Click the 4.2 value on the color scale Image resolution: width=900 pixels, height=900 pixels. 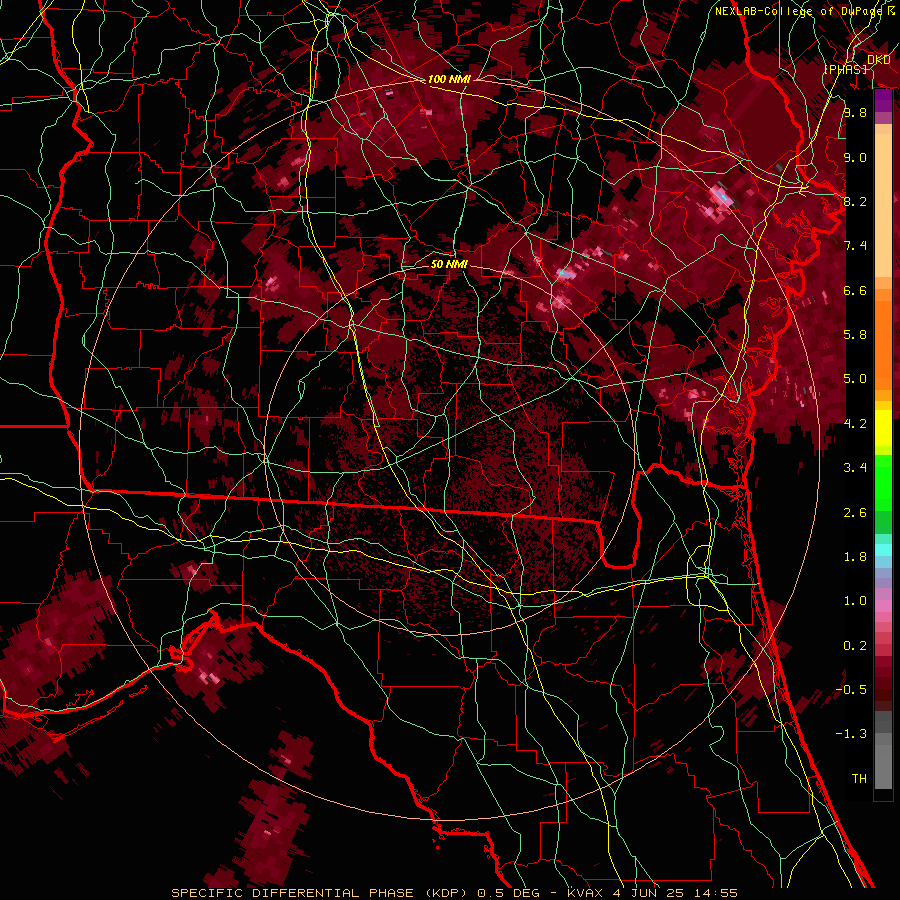855,424
